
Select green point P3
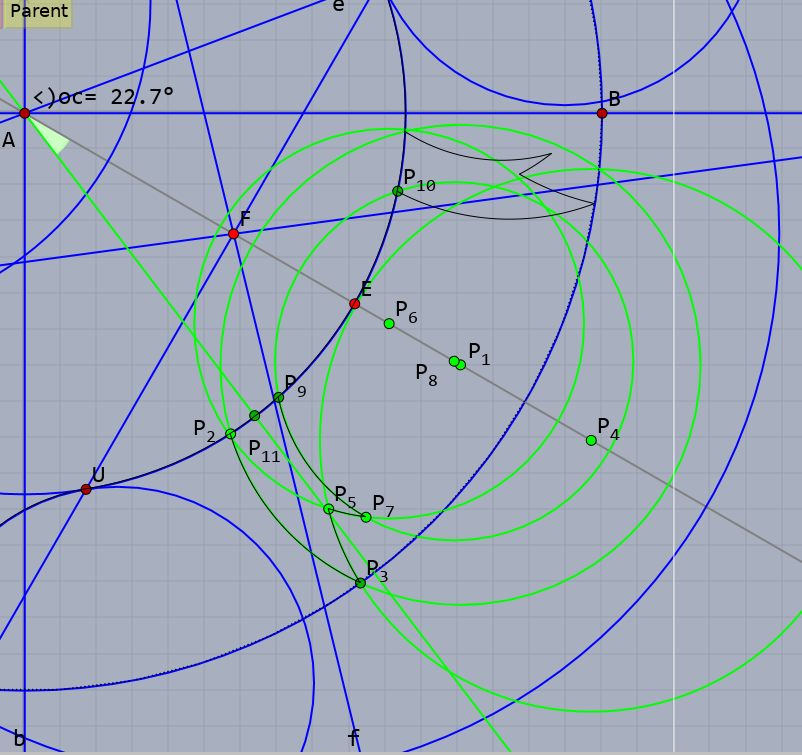coord(361,583)
